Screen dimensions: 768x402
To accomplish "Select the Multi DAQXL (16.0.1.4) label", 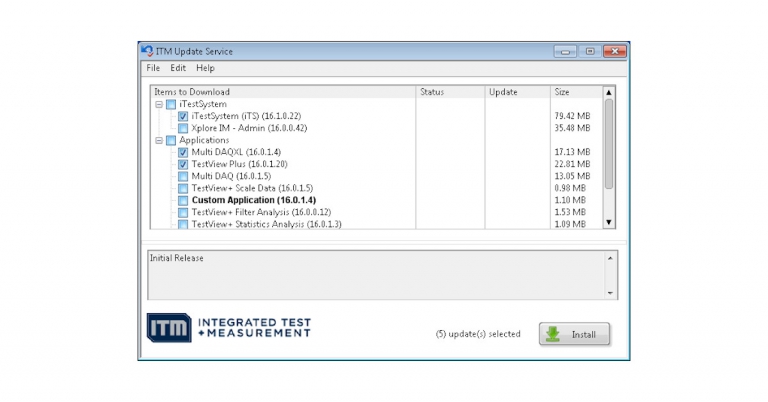I will point(236,152).
